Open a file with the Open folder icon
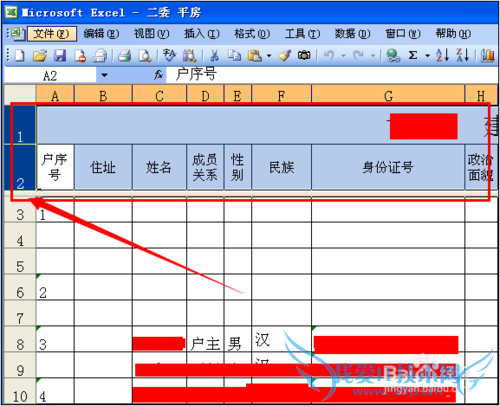This screenshot has height=406, width=500. [40, 55]
